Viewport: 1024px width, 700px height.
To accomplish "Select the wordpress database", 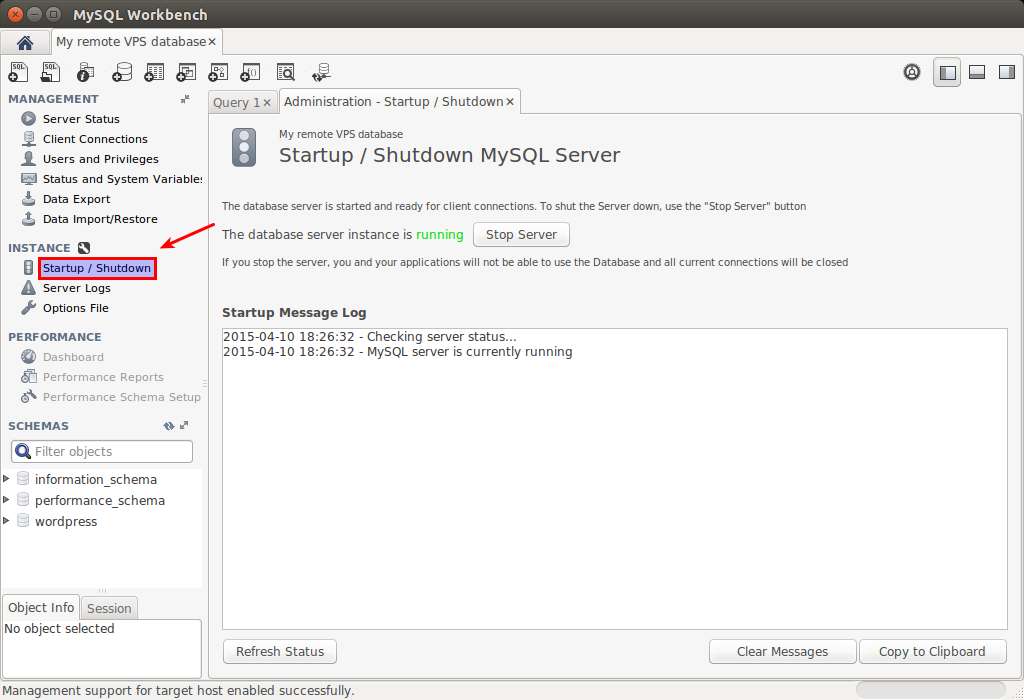I will [x=66, y=521].
